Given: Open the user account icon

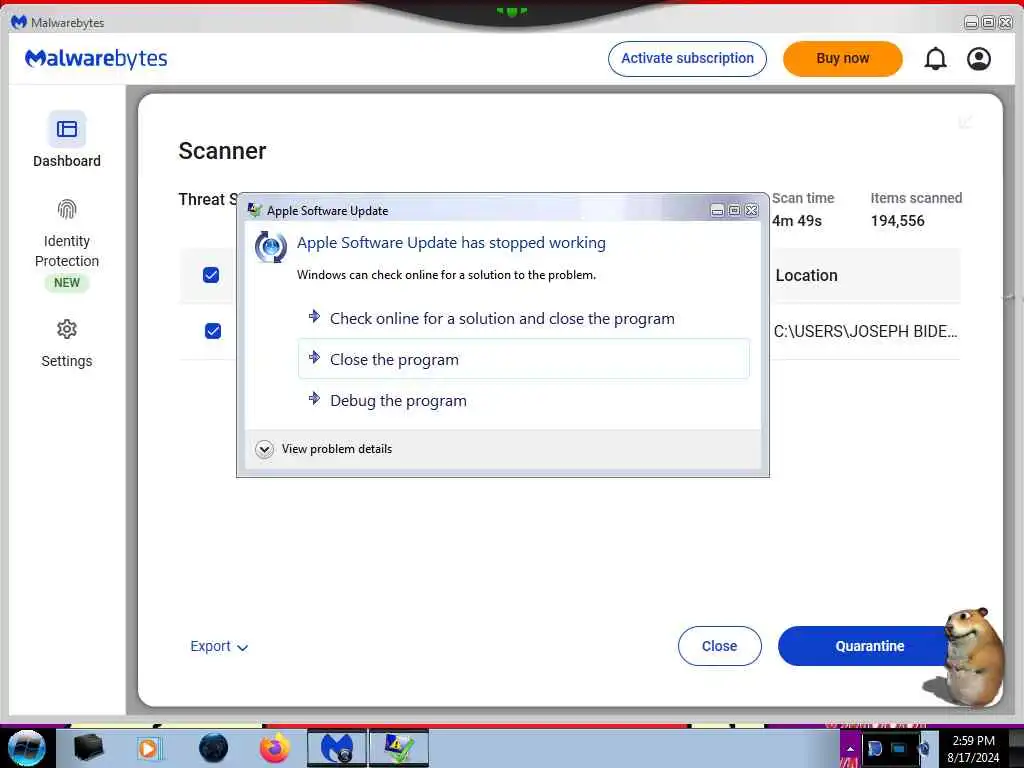Looking at the screenshot, I should point(978,59).
